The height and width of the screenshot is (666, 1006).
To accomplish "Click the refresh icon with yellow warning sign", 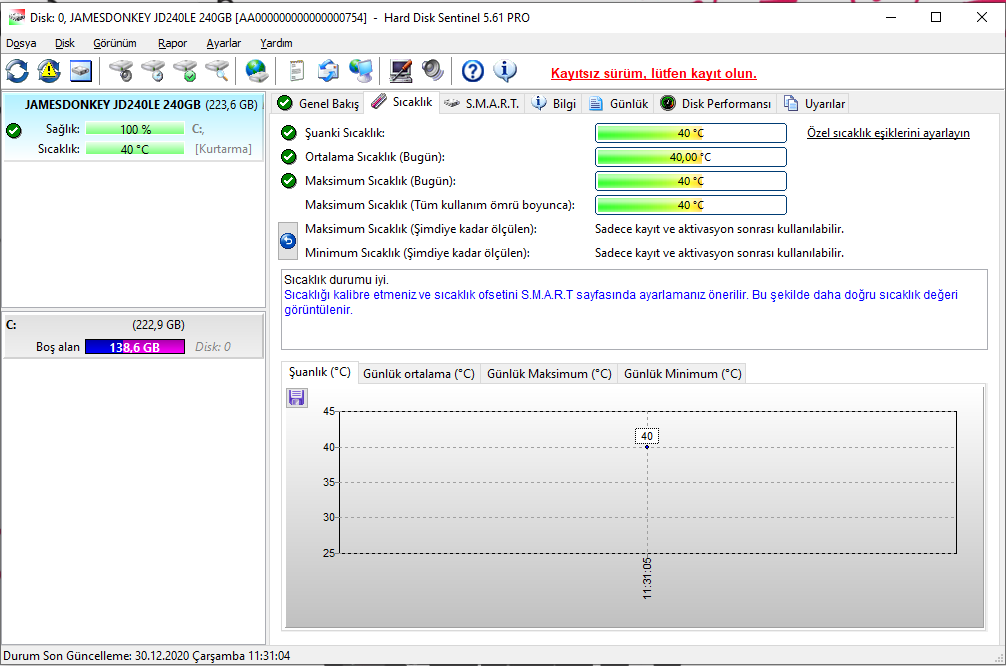I will (x=49, y=71).
